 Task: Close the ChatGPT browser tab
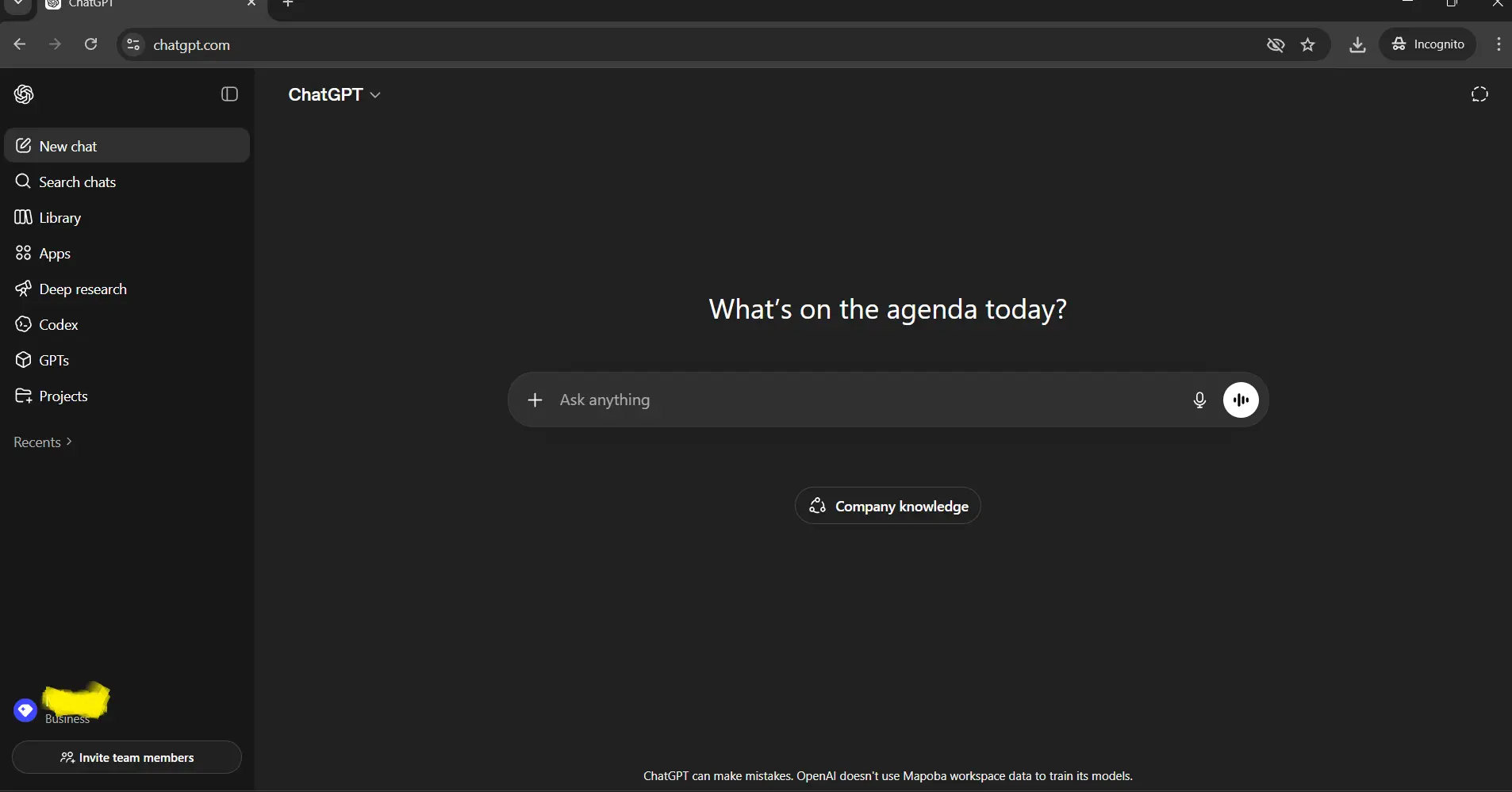pyautogui.click(x=251, y=4)
